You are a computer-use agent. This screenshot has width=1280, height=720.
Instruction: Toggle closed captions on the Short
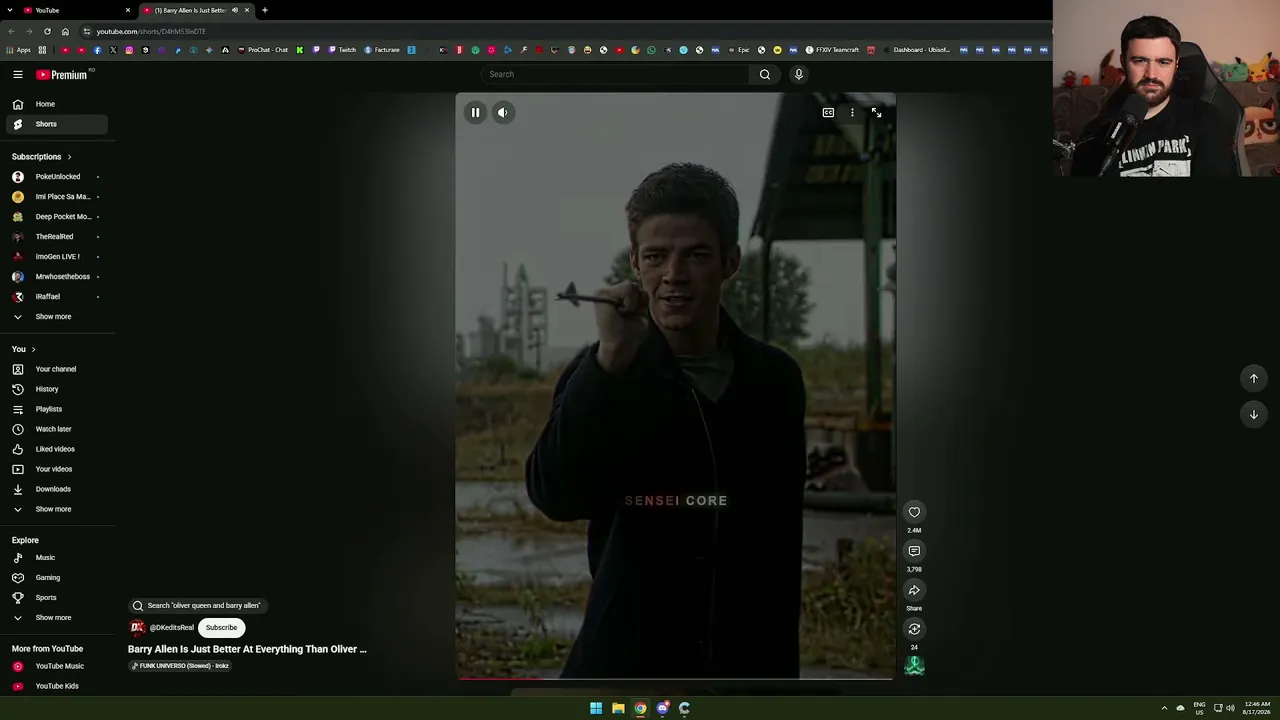[828, 113]
